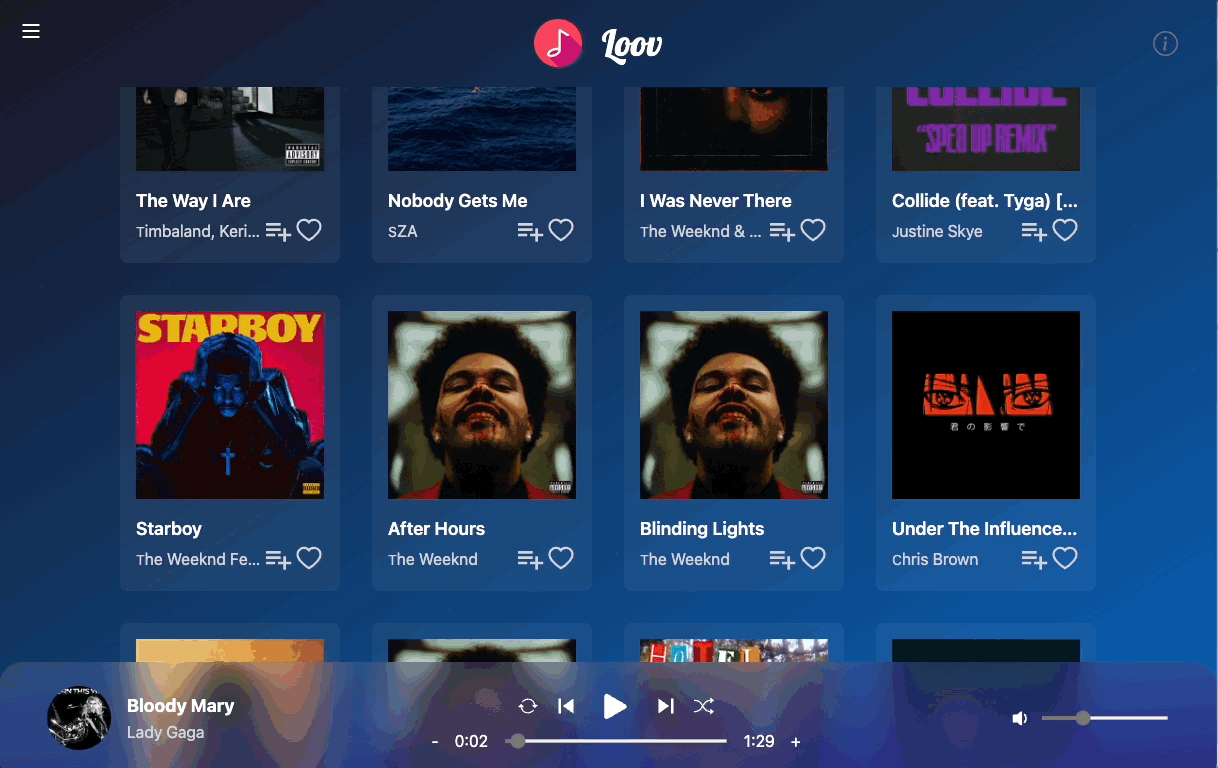Add Under The Influence to playlist
Screen dimensions: 1218x768
coord(1034,560)
